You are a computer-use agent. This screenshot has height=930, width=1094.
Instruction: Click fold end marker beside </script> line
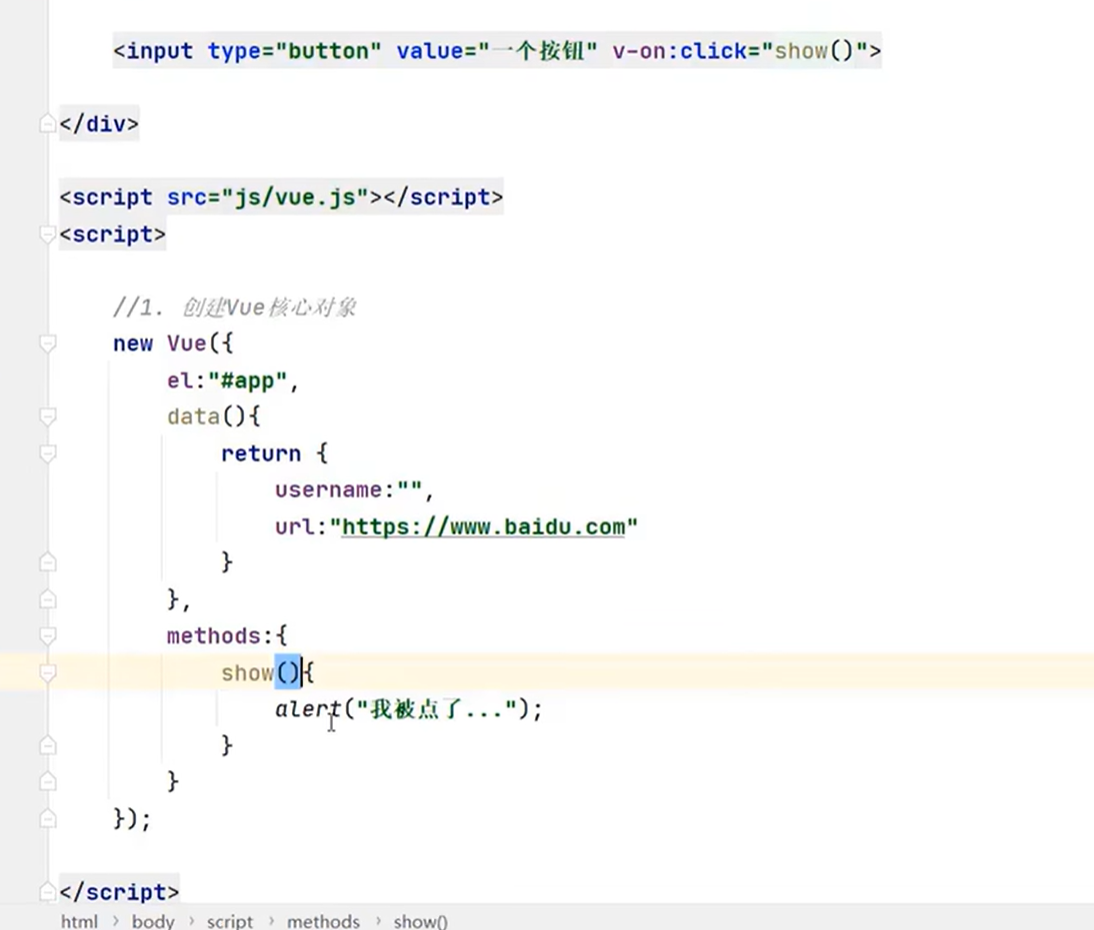[47, 892]
